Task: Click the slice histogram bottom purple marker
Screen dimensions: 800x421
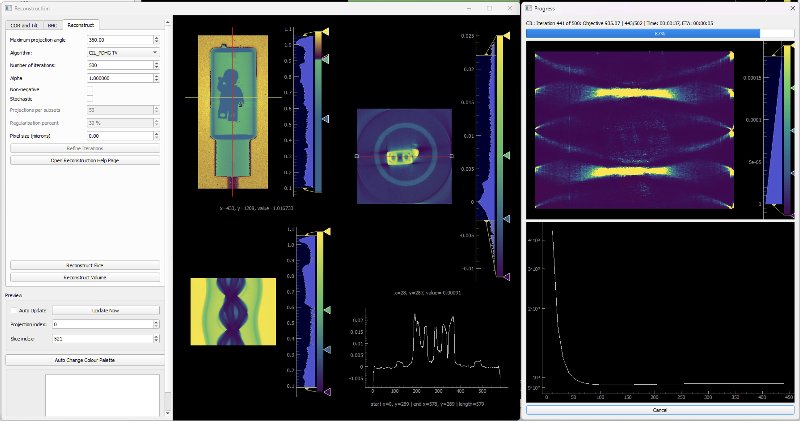Action: pyautogui.click(x=506, y=277)
